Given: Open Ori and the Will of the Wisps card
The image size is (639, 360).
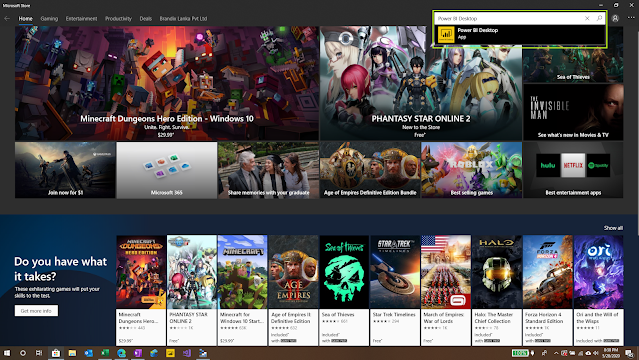Looking at the screenshot, I should [598, 290].
